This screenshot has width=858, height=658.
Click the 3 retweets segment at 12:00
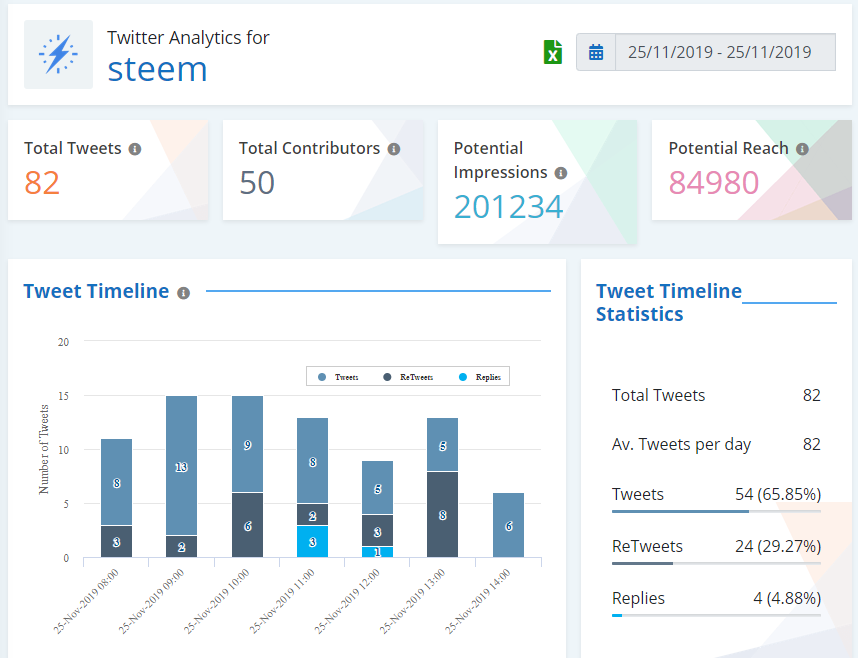[x=378, y=530]
